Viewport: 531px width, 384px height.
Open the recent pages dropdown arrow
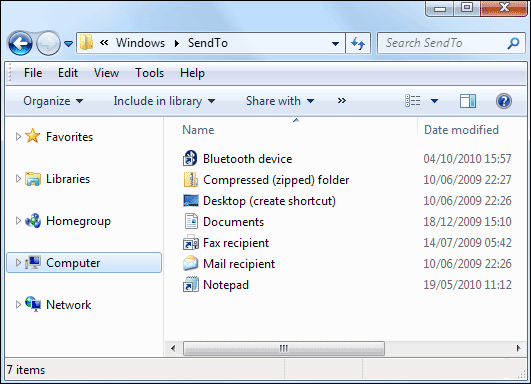coord(69,44)
